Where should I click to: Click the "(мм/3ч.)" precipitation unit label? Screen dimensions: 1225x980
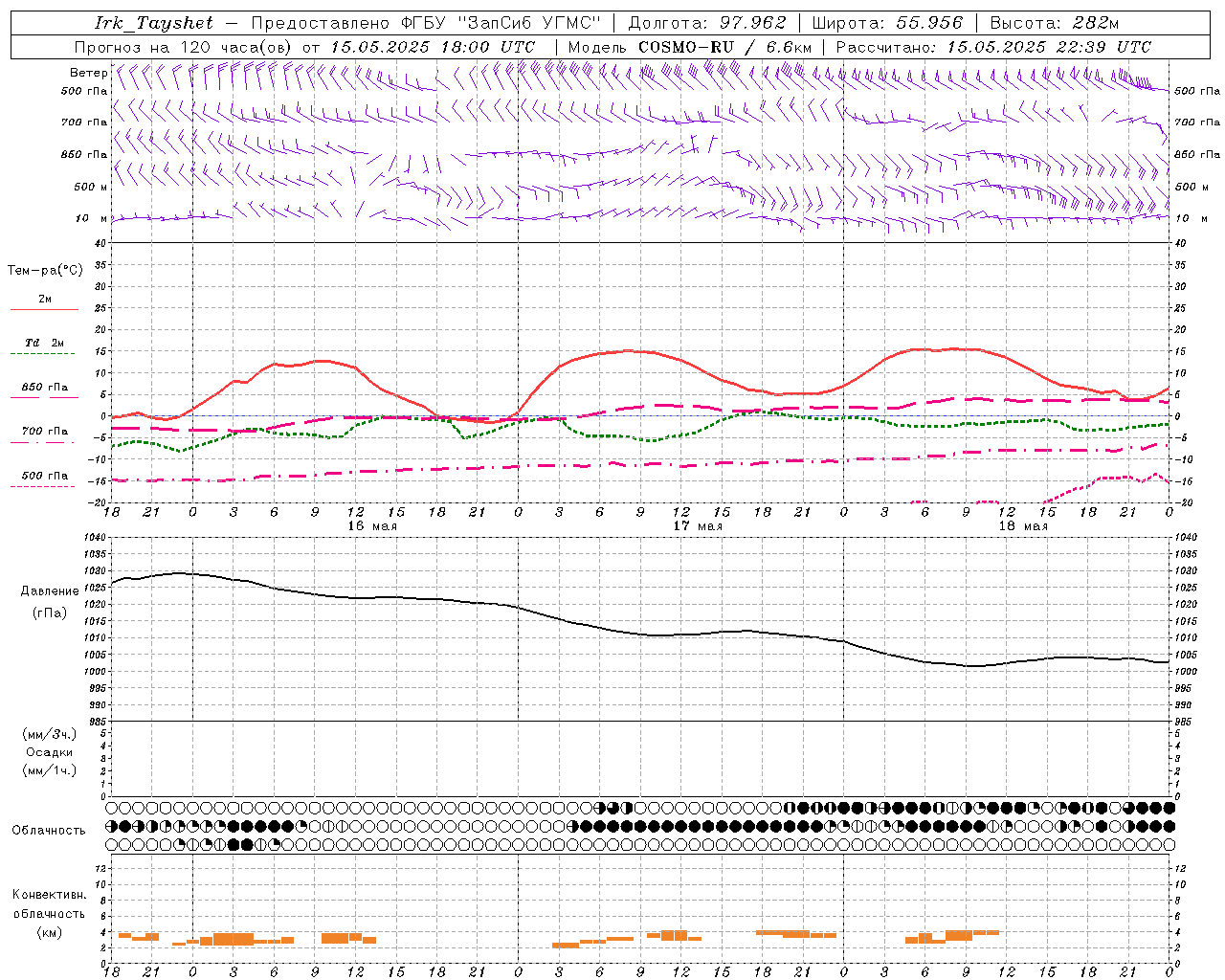pyautogui.click(x=50, y=734)
